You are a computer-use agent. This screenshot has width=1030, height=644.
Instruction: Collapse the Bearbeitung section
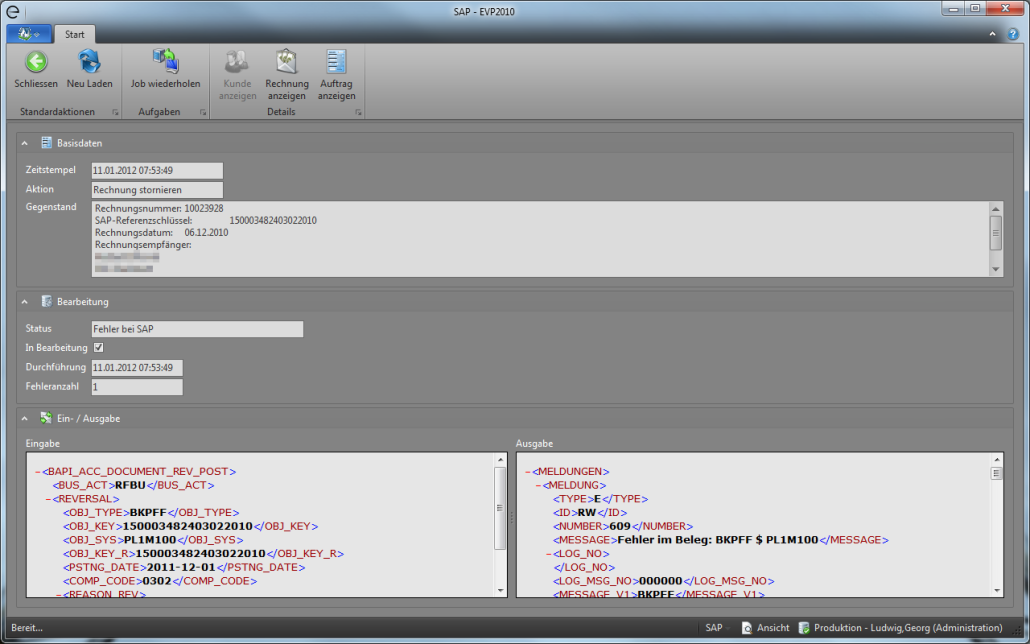coord(24,302)
